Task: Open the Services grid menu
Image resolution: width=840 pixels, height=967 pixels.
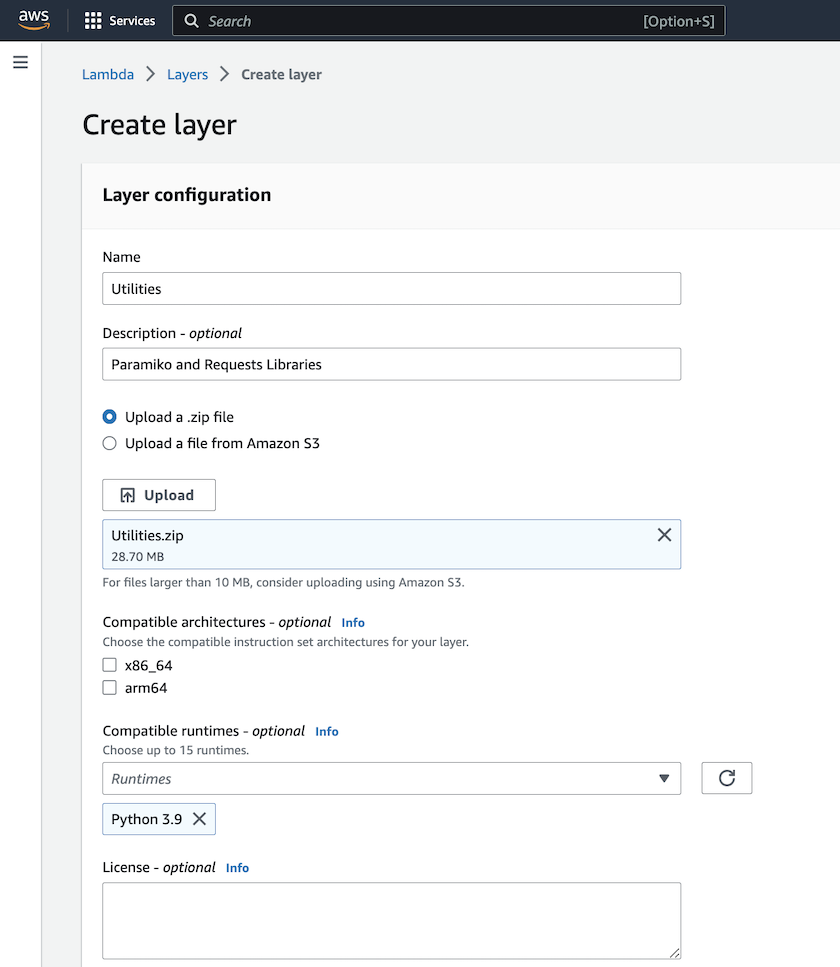Action: point(119,21)
